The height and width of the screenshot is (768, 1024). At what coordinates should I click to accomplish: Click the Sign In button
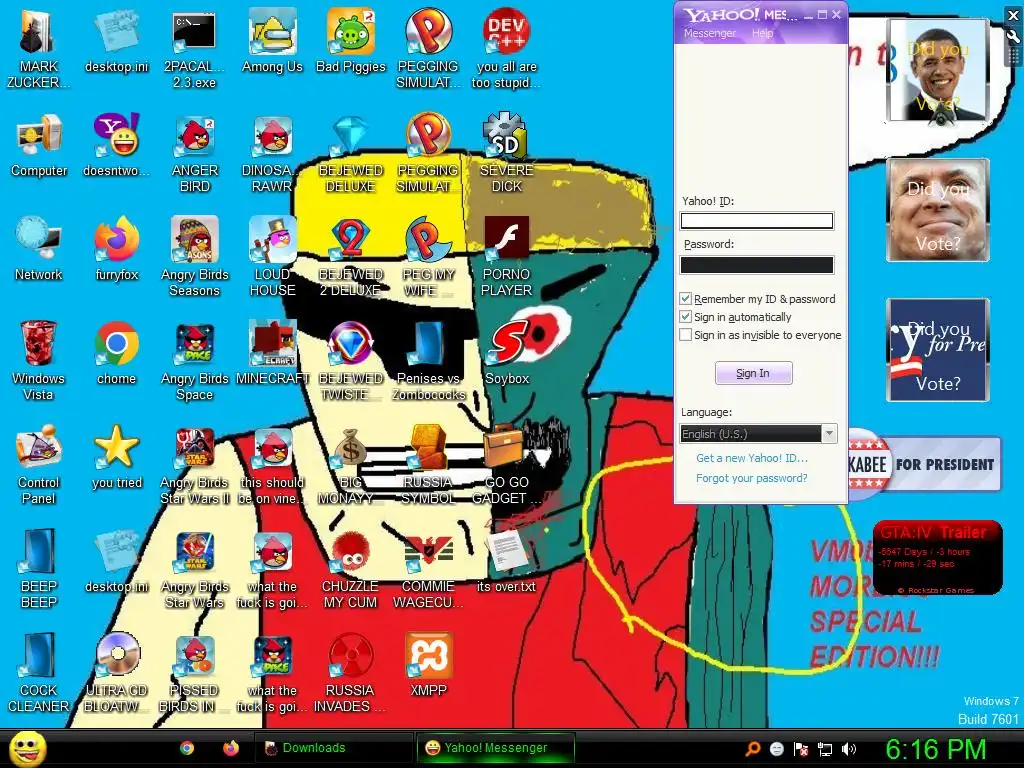(x=754, y=373)
